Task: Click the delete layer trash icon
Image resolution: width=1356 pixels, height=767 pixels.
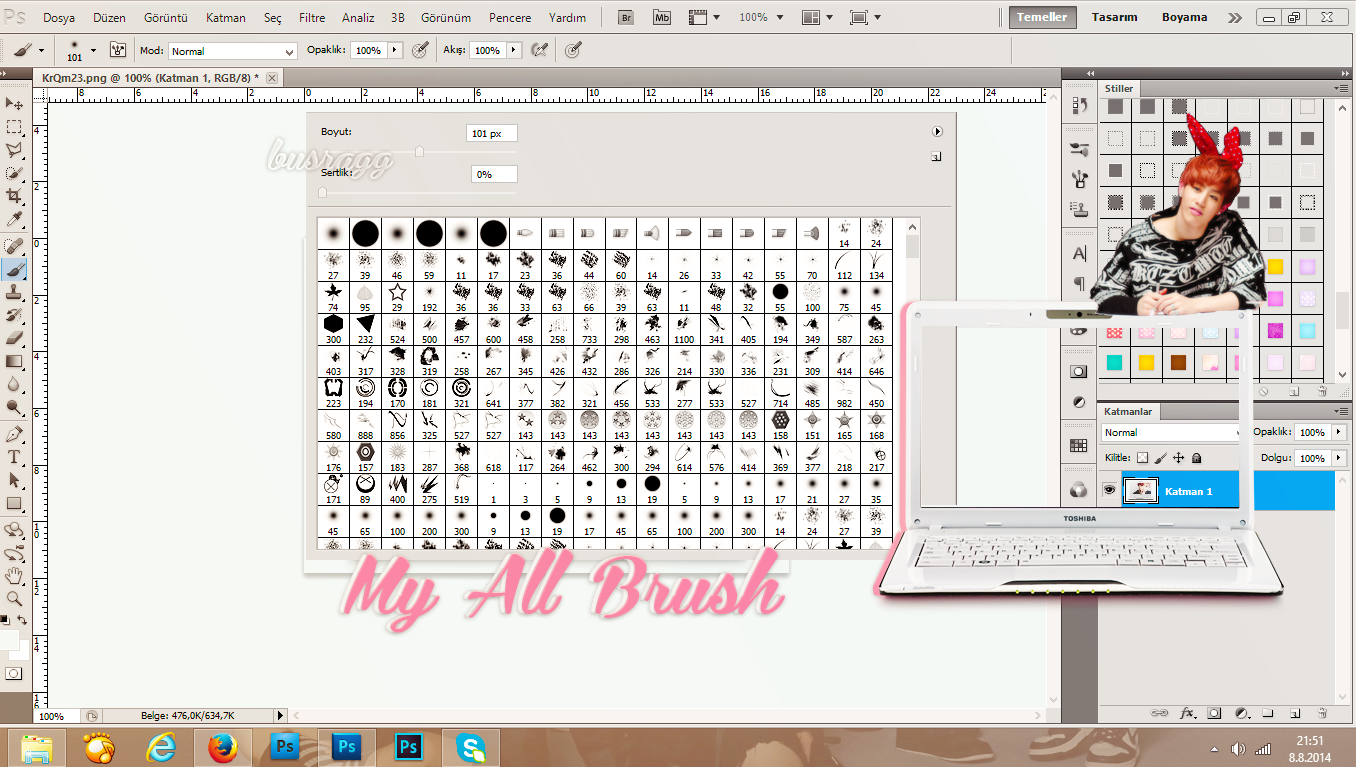Action: point(1322,714)
